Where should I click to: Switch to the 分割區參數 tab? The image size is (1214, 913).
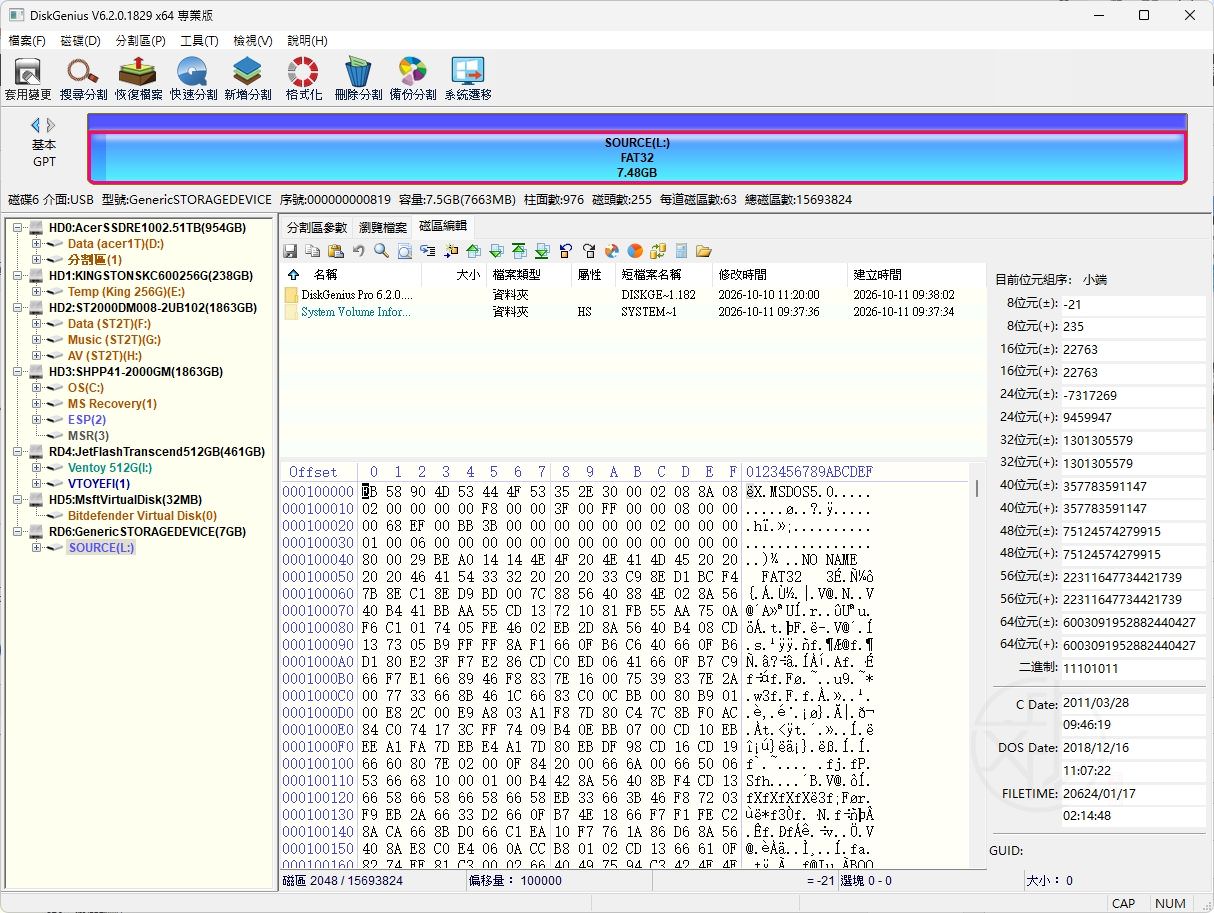point(317,227)
